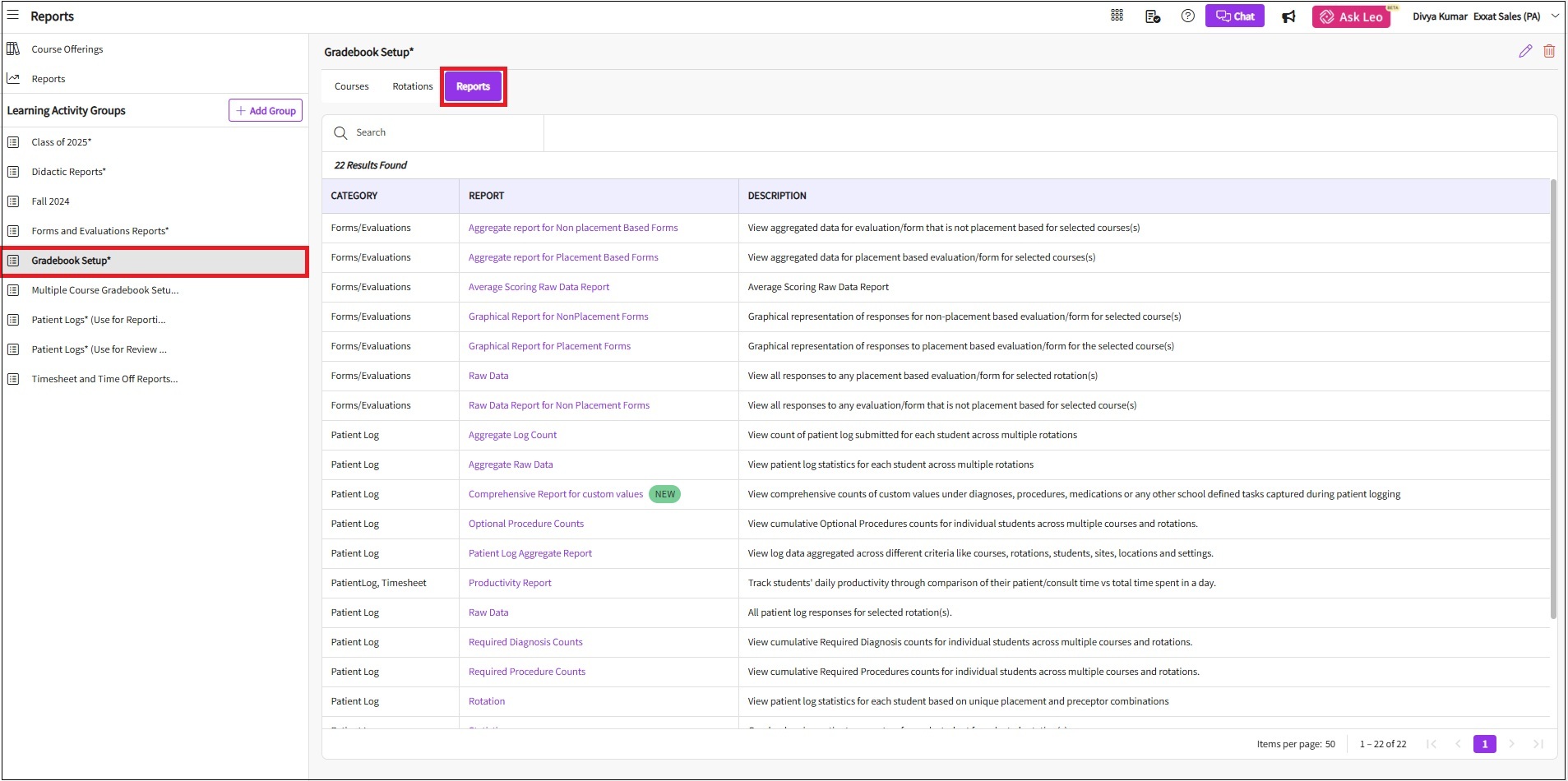Screen dimensions: 1568x781
Task: Open Productivity Report link
Action: [x=510, y=583]
